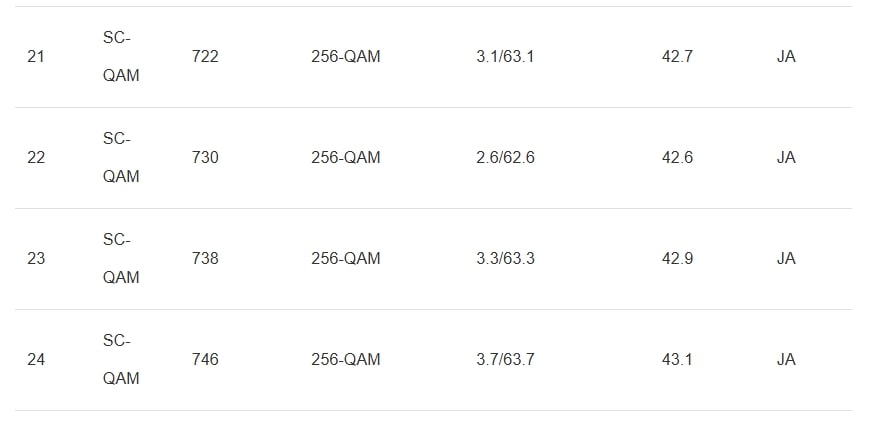Select the 738 frequency cell

click(x=204, y=259)
